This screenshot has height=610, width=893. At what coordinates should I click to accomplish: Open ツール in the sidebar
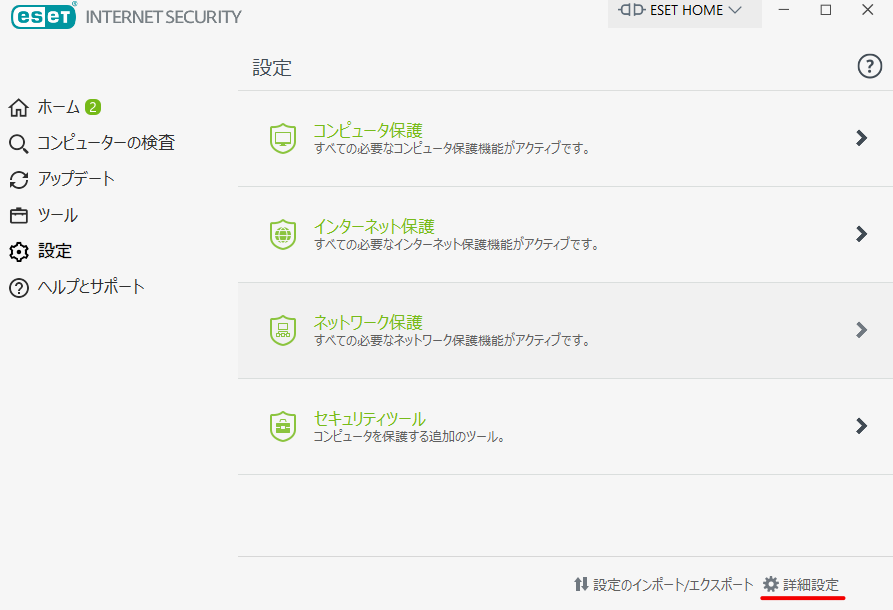click(57, 215)
